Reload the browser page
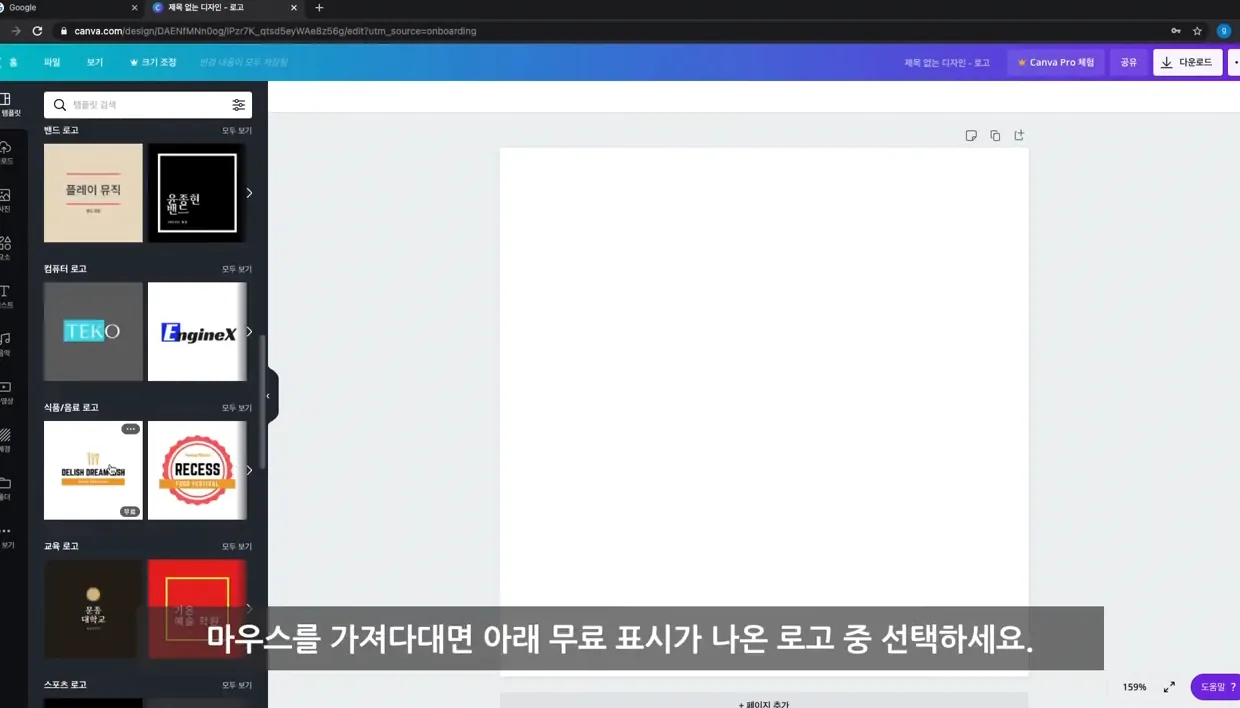1240x708 pixels. click(37, 31)
